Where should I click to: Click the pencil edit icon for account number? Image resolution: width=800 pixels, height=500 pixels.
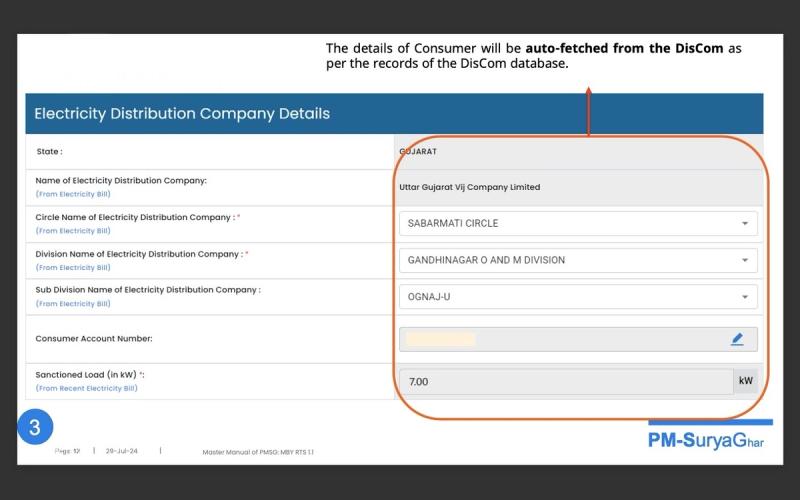point(737,339)
